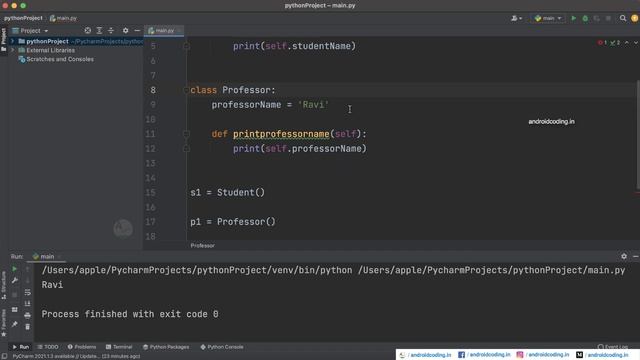640x360 pixels.
Task: Open the main run configuration dropdown
Action: click(548, 18)
